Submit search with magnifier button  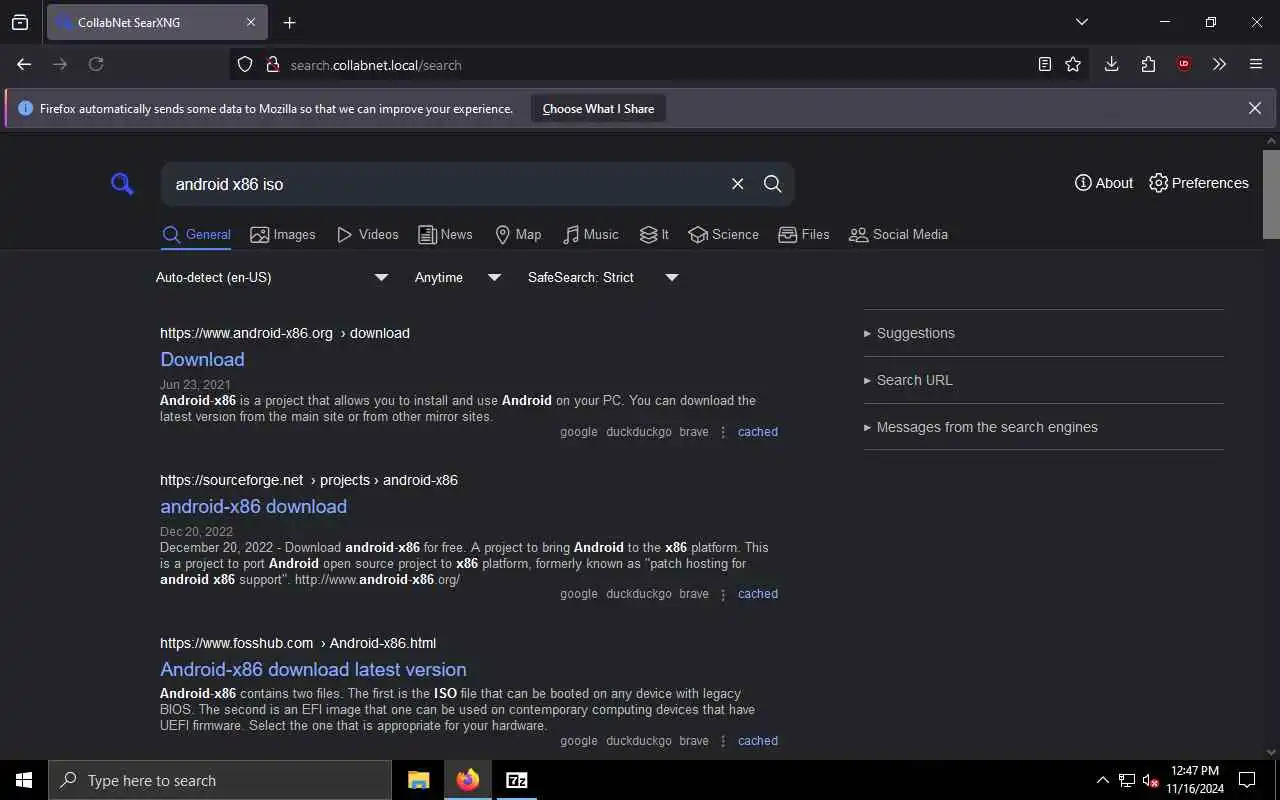pyautogui.click(x=773, y=184)
